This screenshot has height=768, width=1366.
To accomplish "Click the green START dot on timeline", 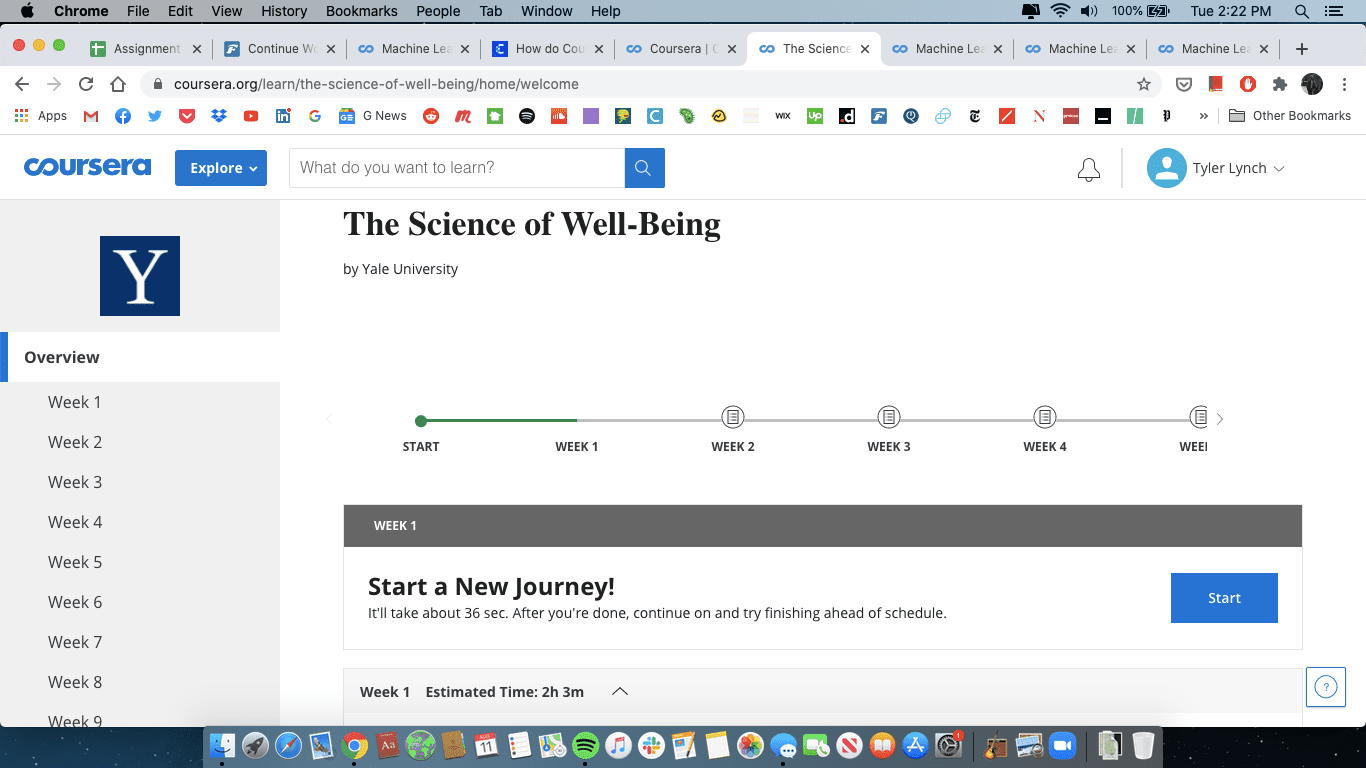I will point(421,421).
